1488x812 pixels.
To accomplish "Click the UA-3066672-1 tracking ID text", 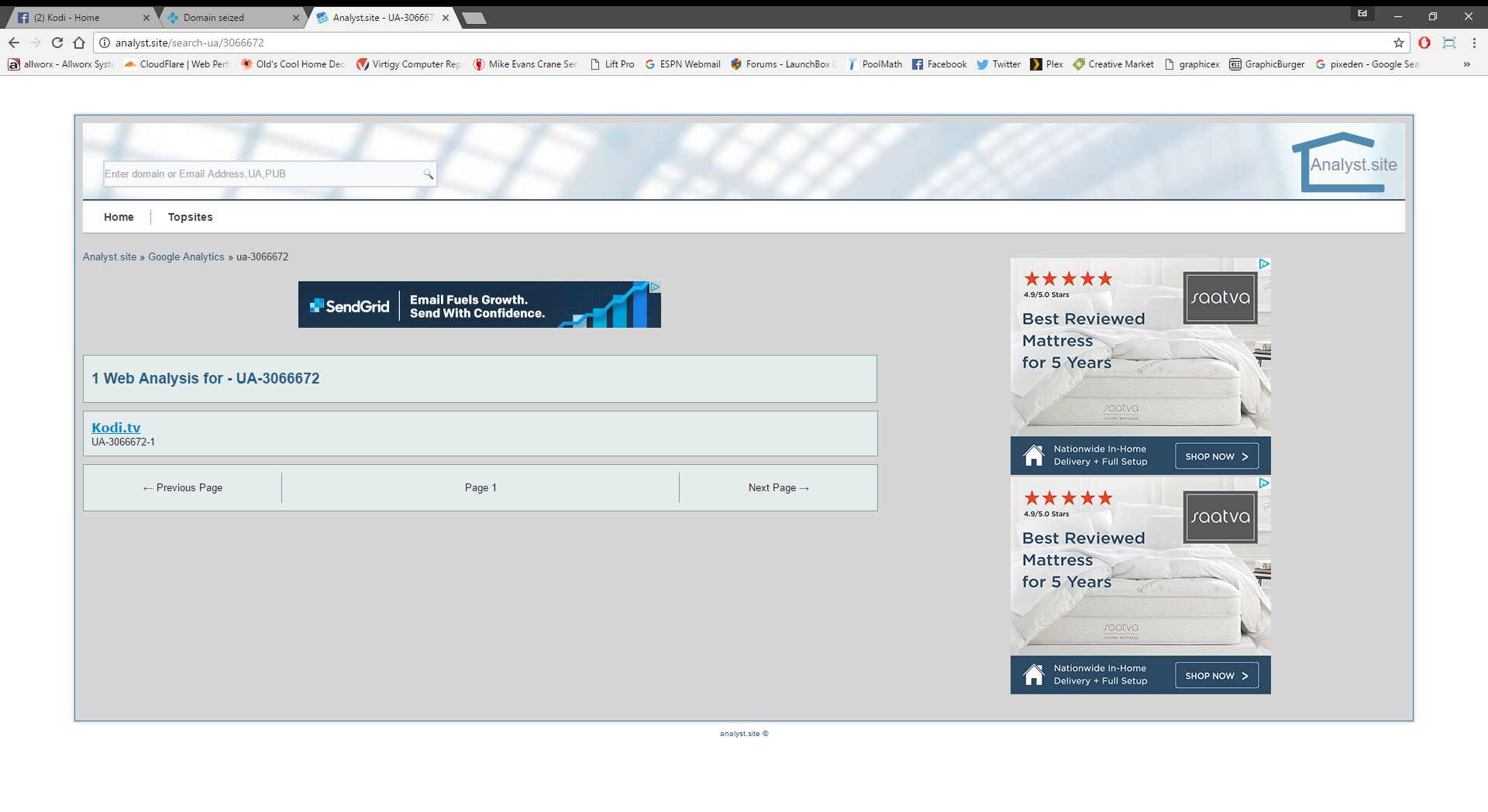I will (x=123, y=442).
